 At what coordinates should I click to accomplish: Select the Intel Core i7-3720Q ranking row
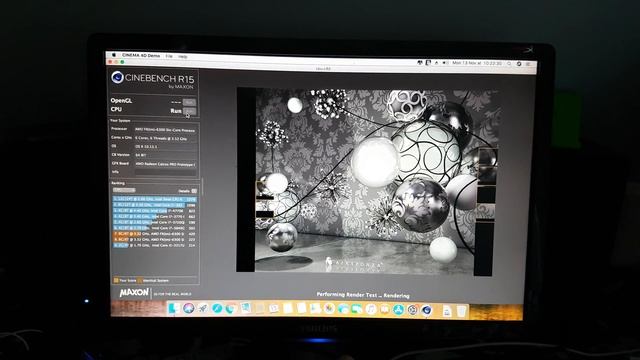(154, 222)
